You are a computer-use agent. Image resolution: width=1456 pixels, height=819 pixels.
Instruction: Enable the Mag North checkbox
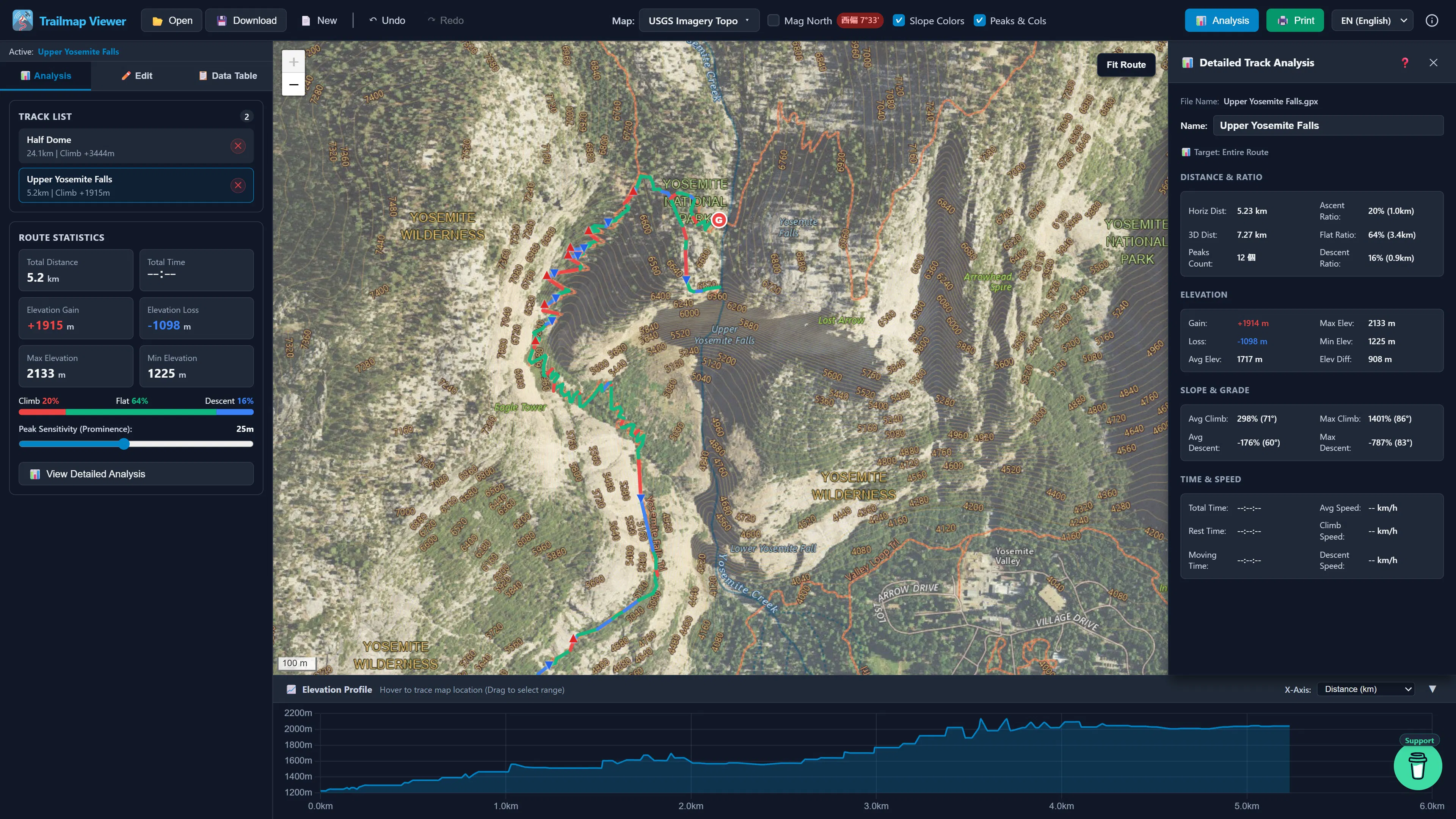coord(773,20)
